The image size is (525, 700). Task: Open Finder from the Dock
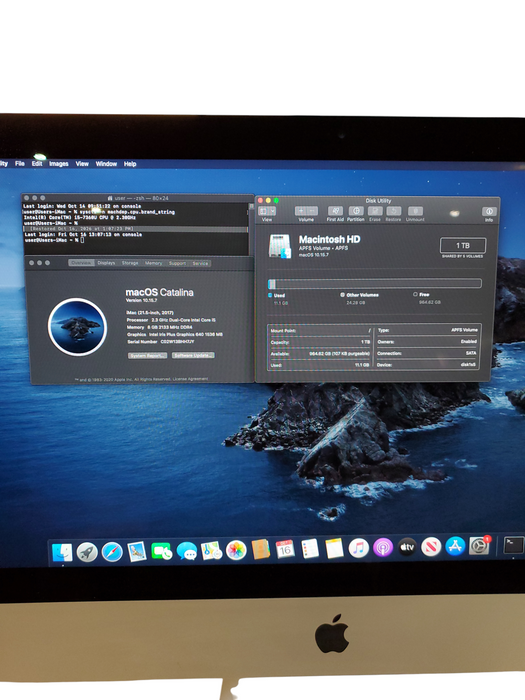pyautogui.click(x=62, y=552)
